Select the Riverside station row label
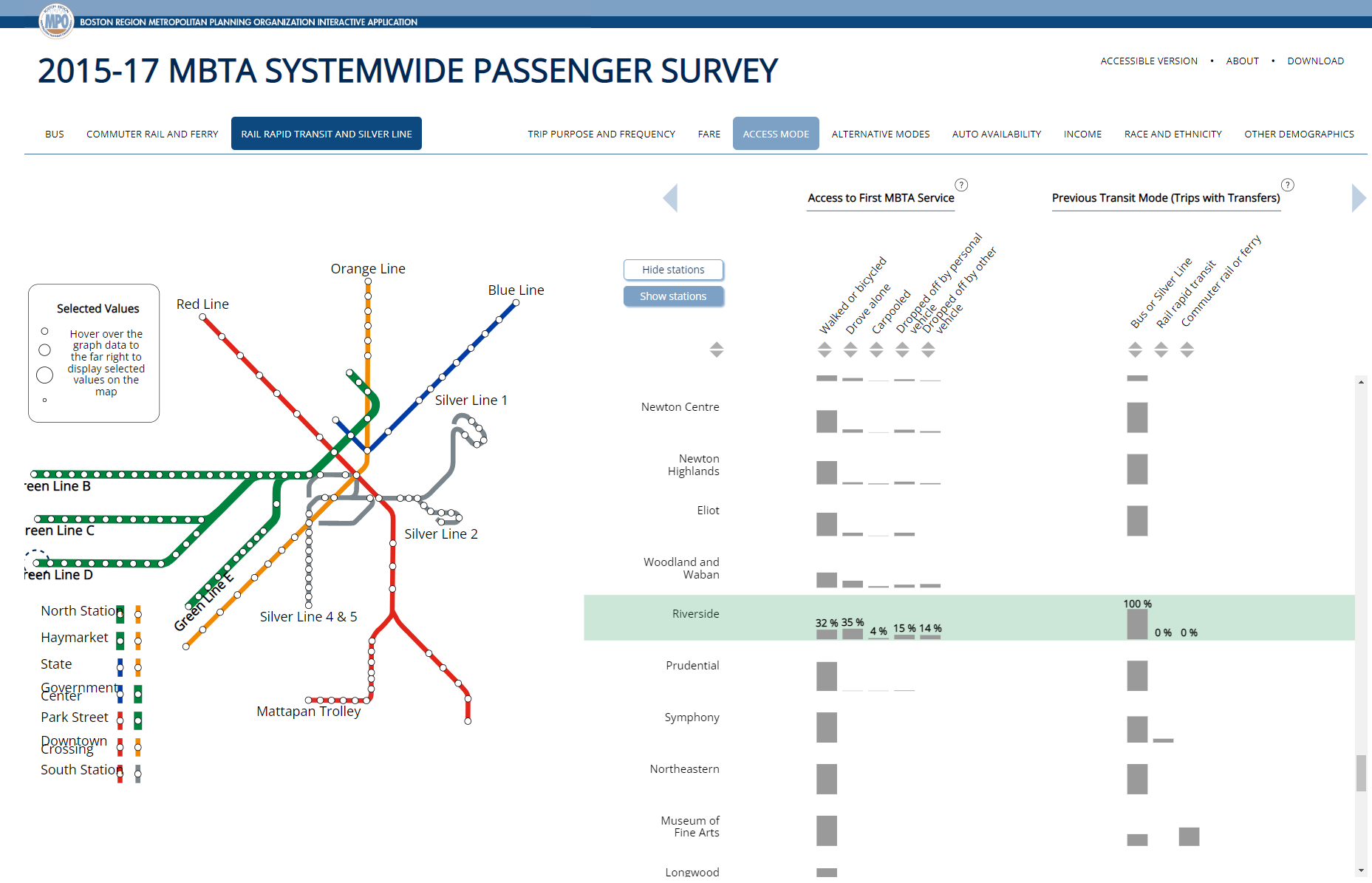This screenshot has width=1372, height=883. coord(695,614)
